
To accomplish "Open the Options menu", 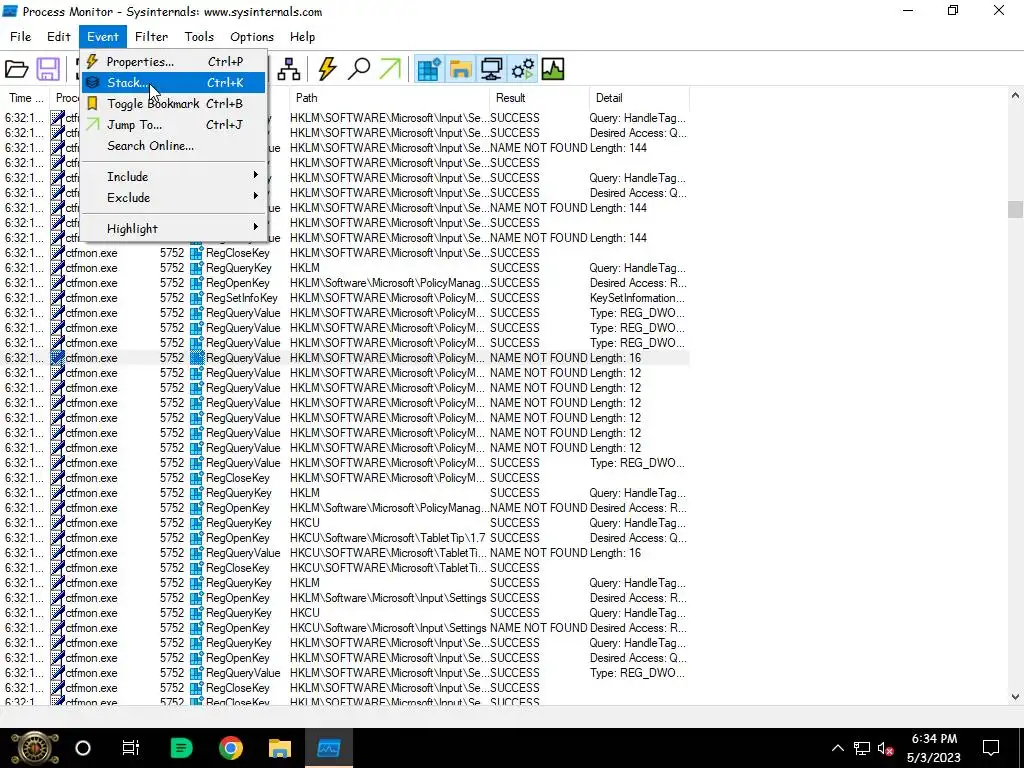I will 251,37.
